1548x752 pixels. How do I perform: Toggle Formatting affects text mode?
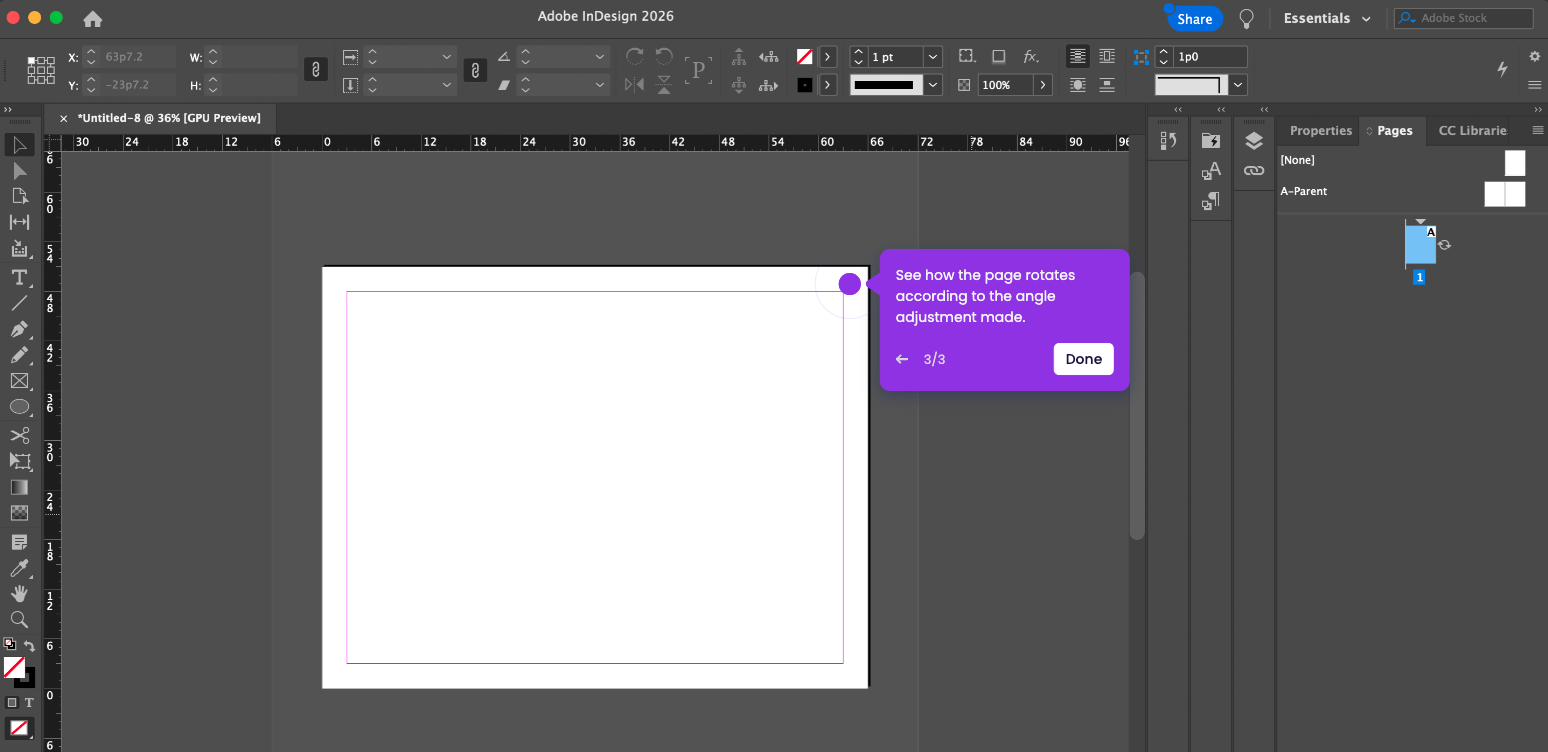click(29, 703)
